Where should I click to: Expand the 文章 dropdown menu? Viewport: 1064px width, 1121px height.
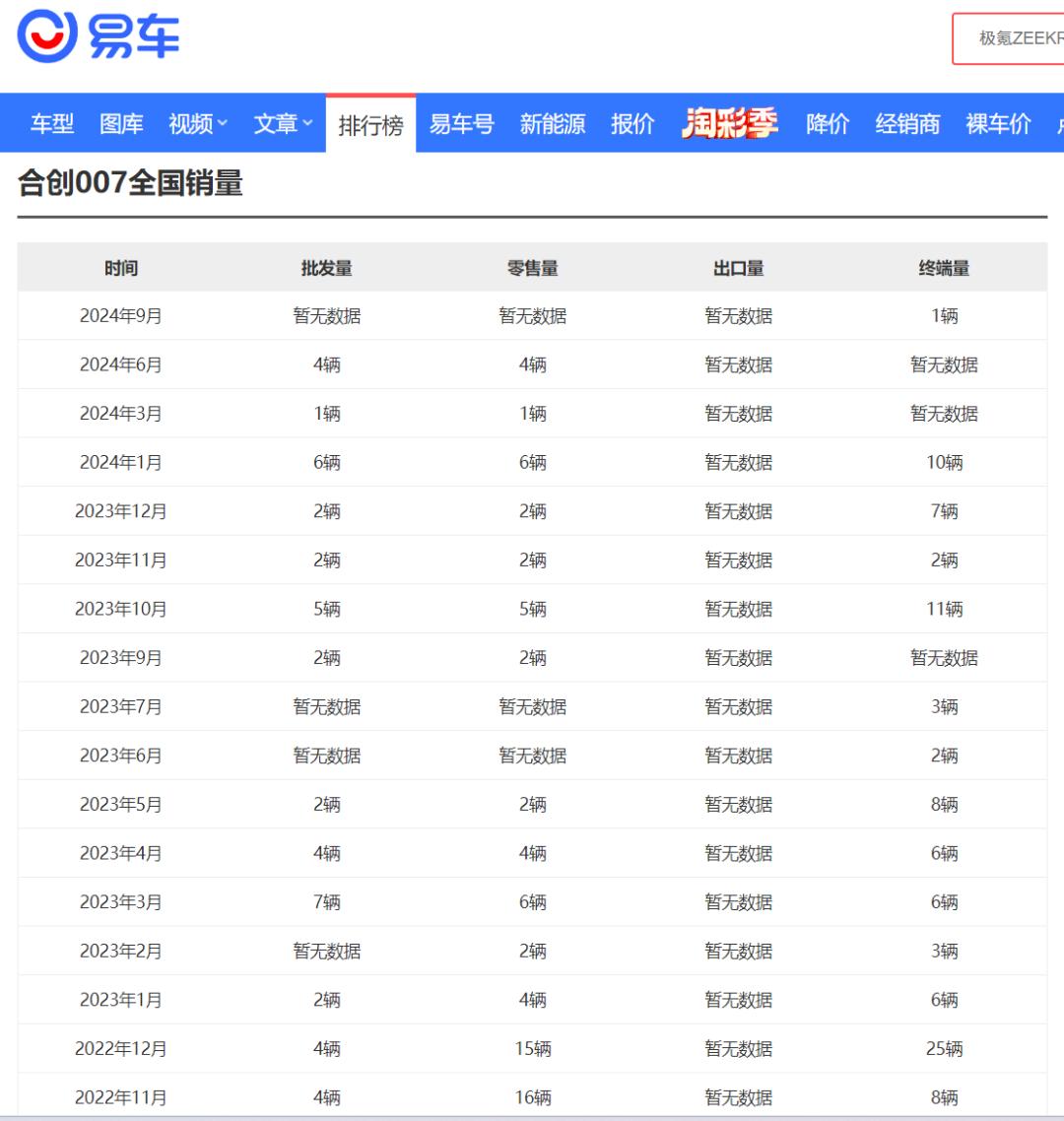point(283,124)
